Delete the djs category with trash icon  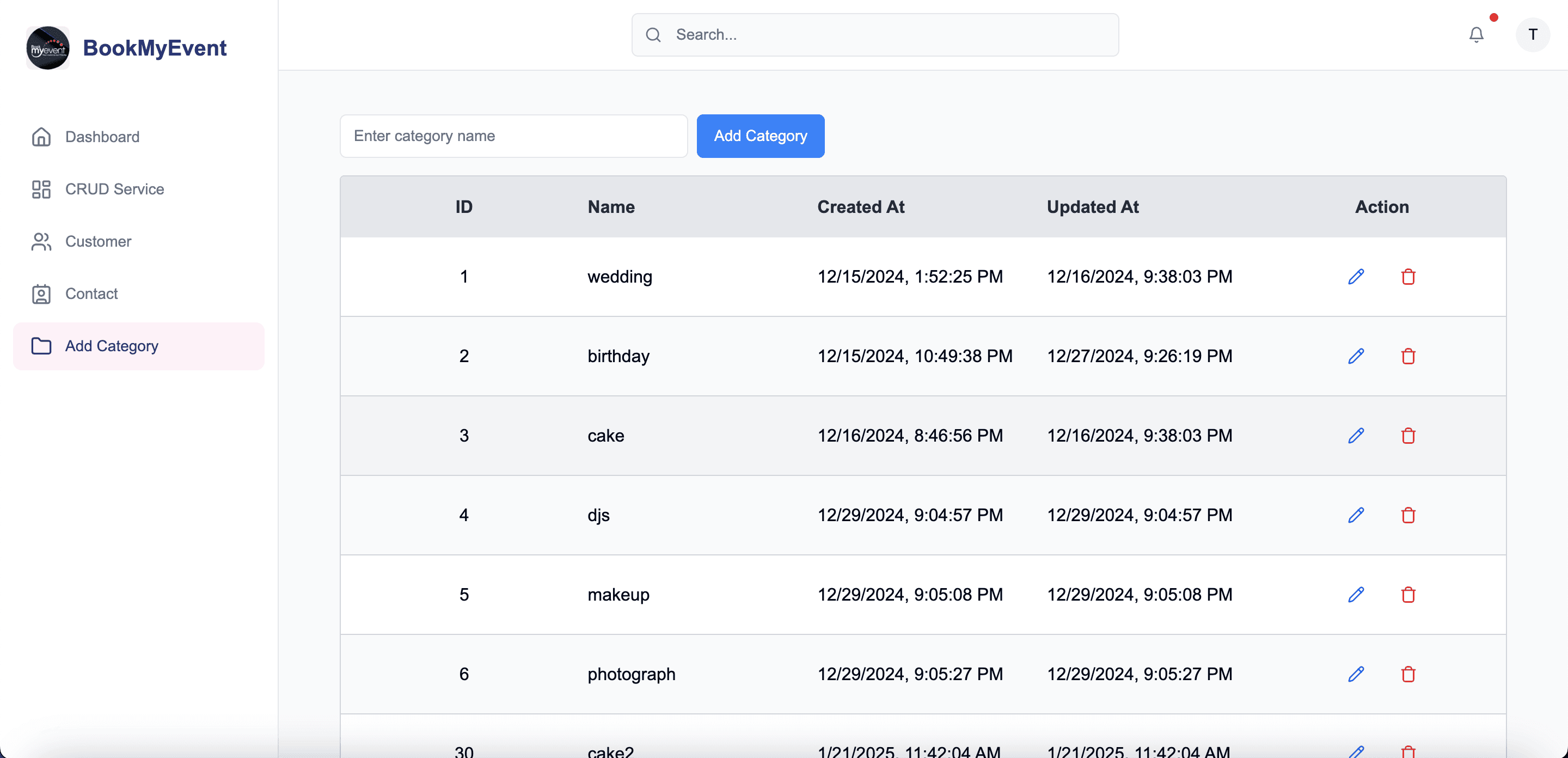pyautogui.click(x=1408, y=515)
